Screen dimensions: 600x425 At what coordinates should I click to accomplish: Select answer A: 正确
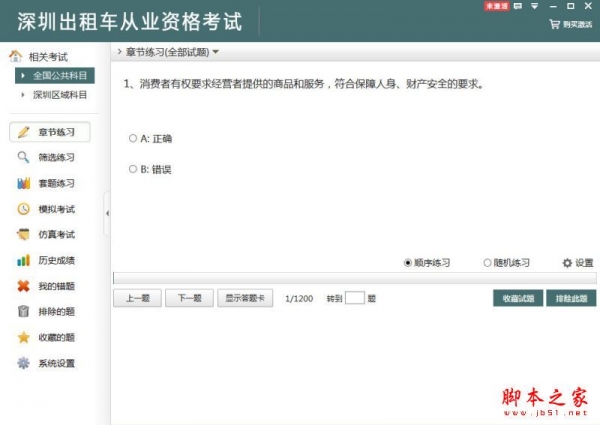pos(133,138)
